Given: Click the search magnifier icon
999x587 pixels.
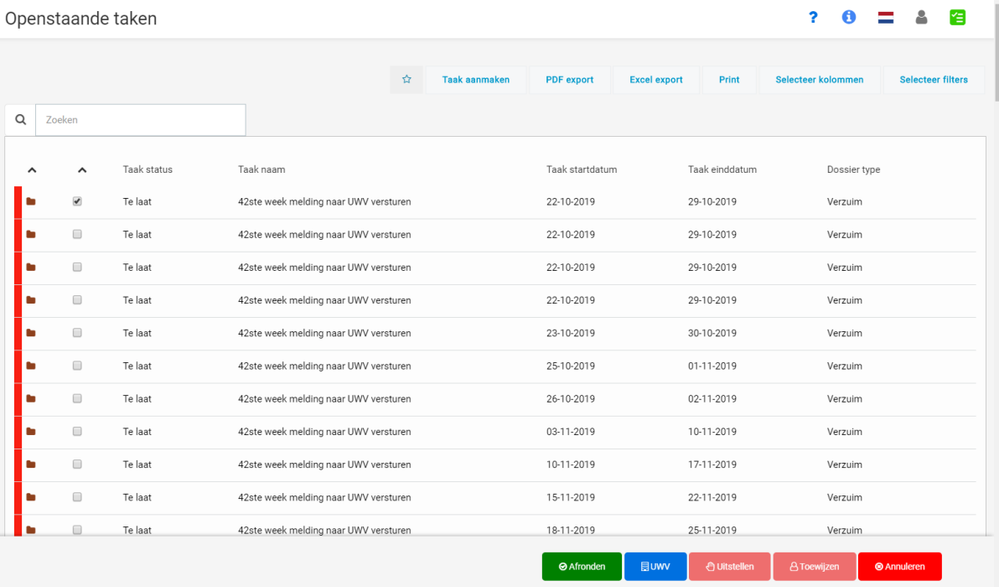Looking at the screenshot, I should click(20, 120).
